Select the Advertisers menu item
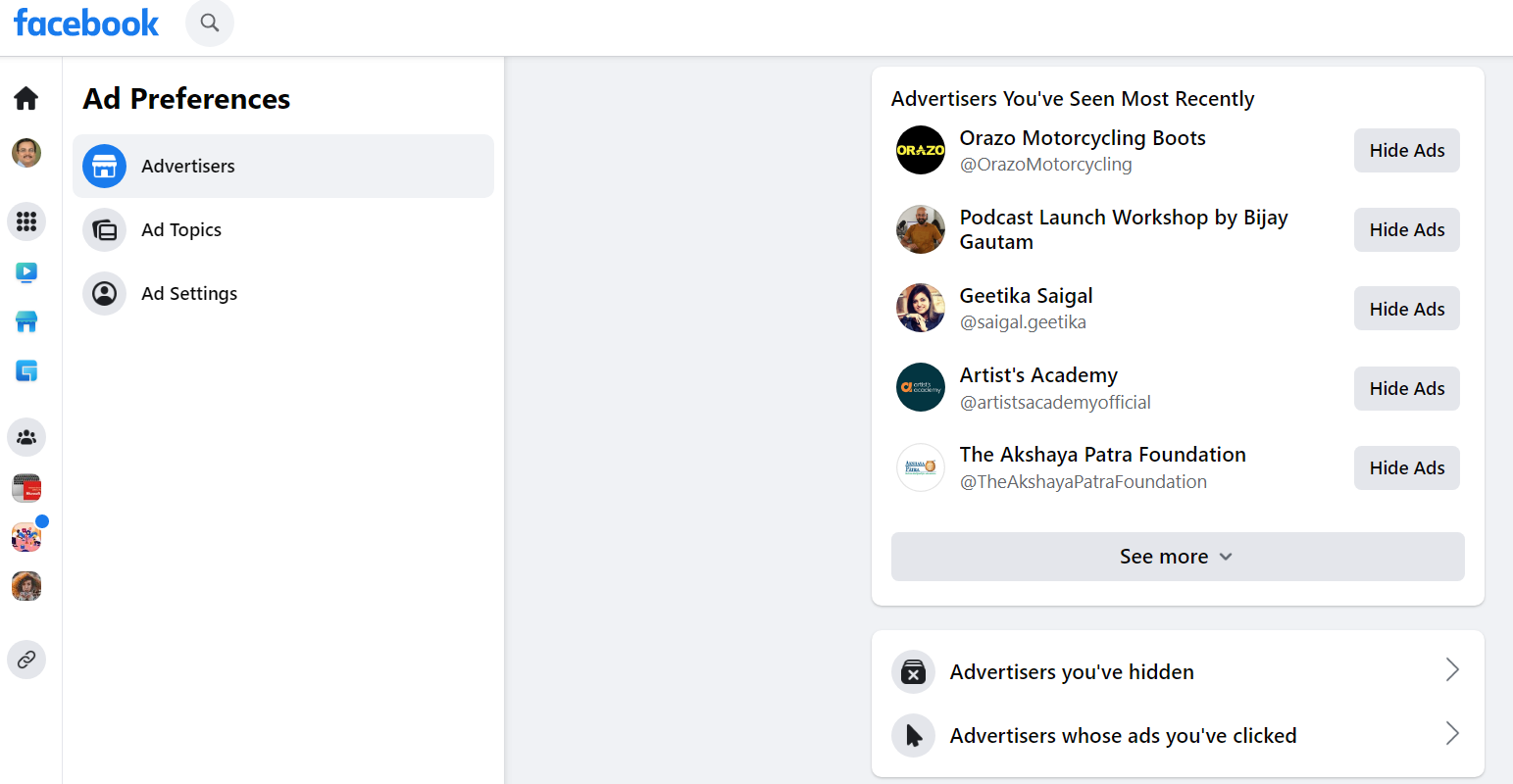This screenshot has width=1513, height=784. (x=283, y=167)
